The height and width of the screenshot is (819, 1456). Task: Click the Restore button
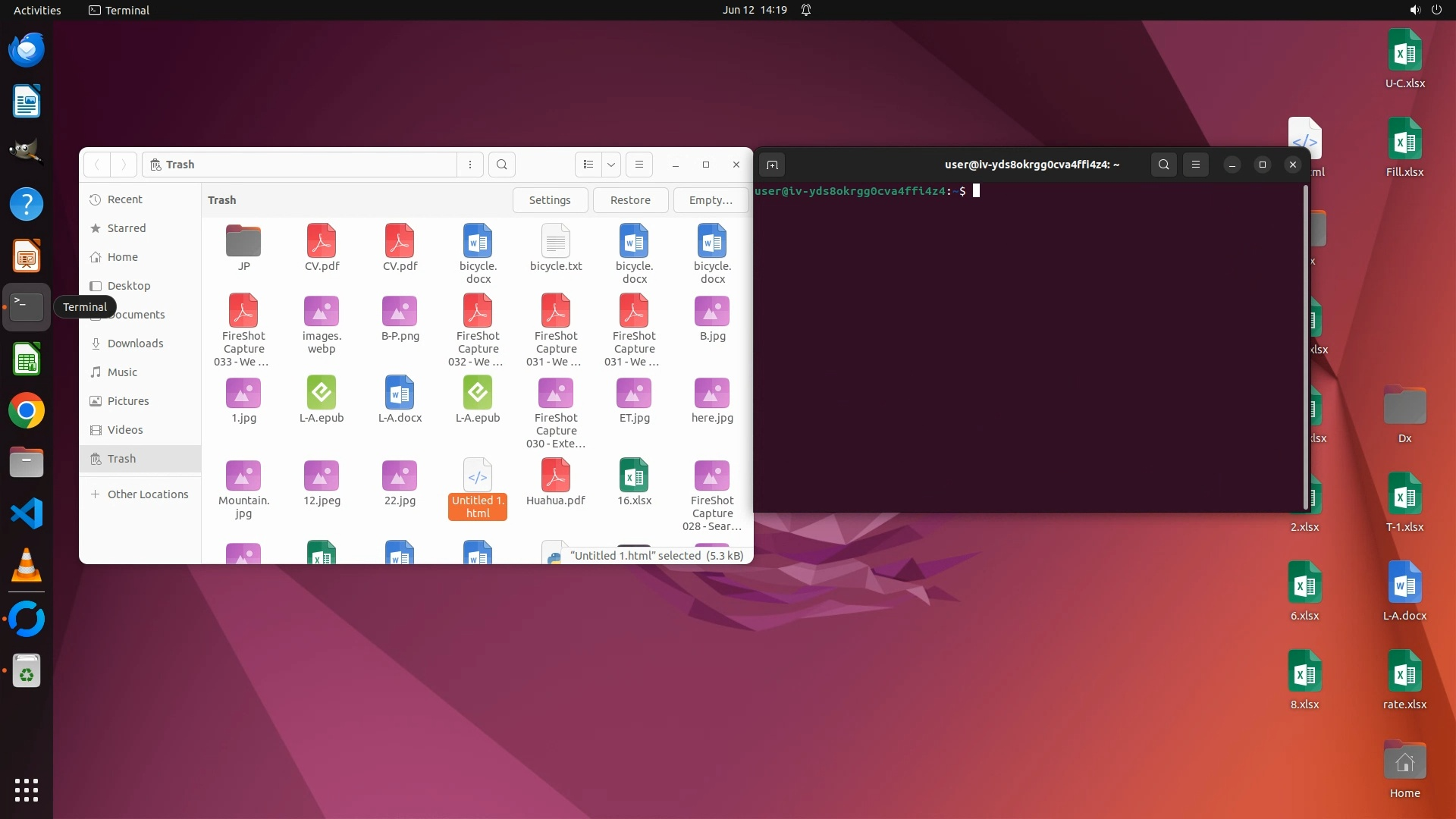(x=629, y=200)
